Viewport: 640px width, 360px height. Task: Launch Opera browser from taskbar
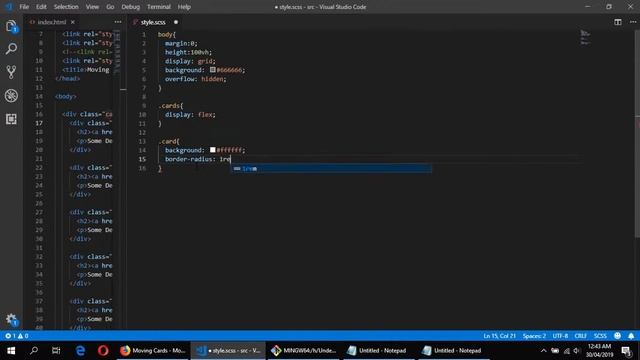(x=103, y=350)
